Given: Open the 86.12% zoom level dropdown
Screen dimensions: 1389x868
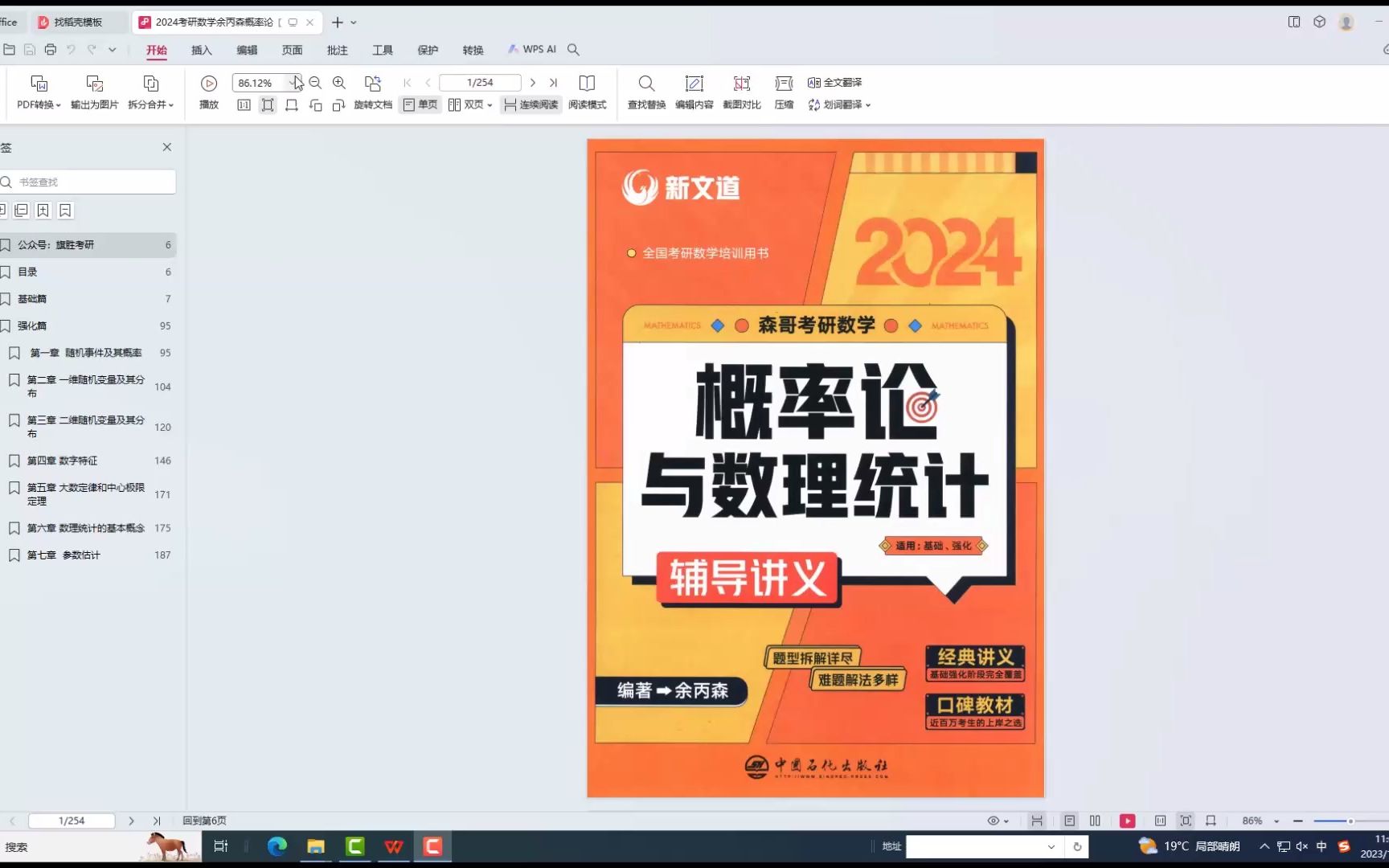Looking at the screenshot, I should pyautogui.click(x=293, y=83).
